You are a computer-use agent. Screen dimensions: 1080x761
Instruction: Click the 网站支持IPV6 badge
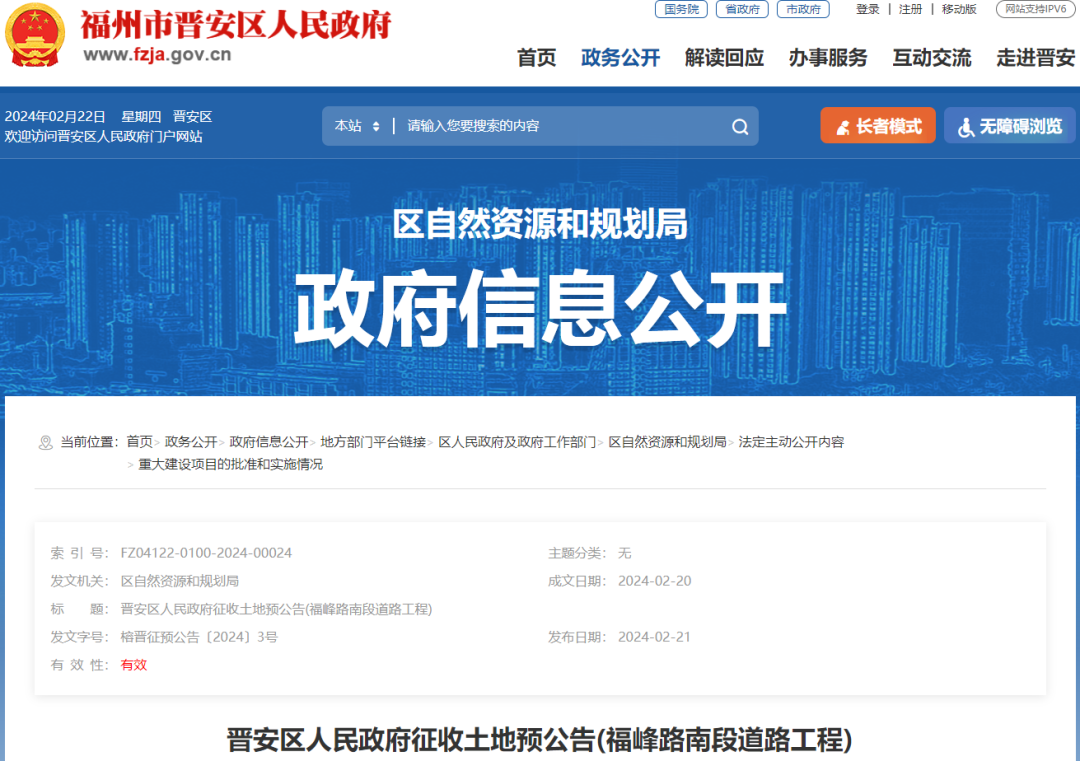[x=1035, y=9]
